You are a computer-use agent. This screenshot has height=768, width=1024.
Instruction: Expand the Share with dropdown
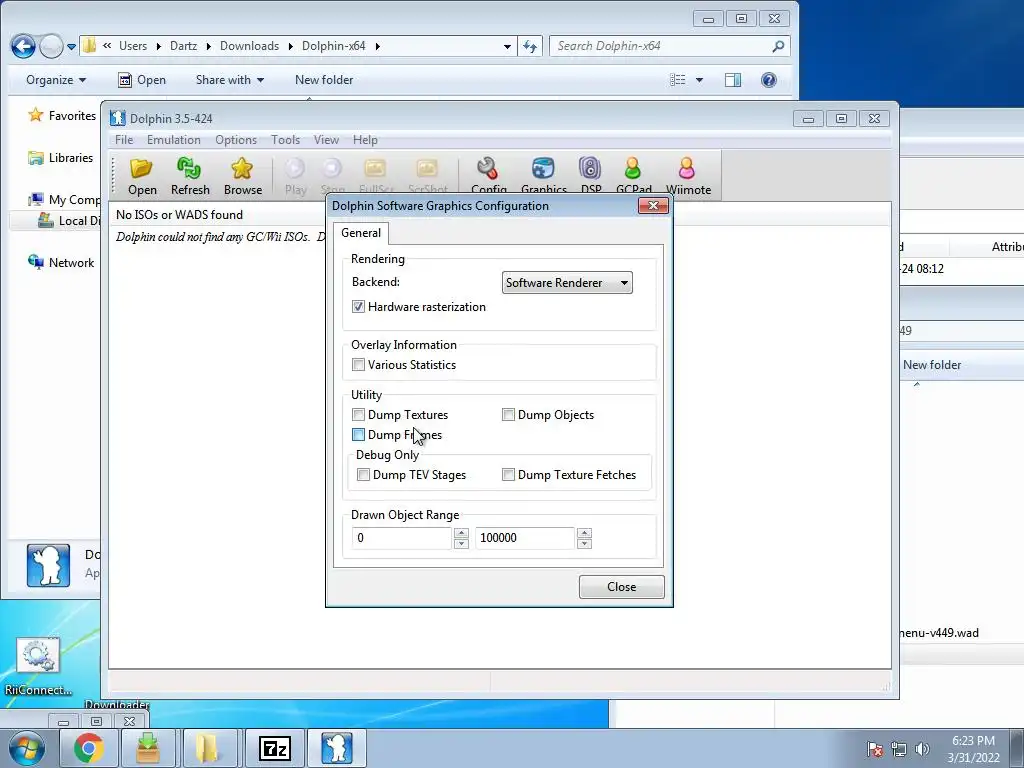pyautogui.click(x=229, y=80)
